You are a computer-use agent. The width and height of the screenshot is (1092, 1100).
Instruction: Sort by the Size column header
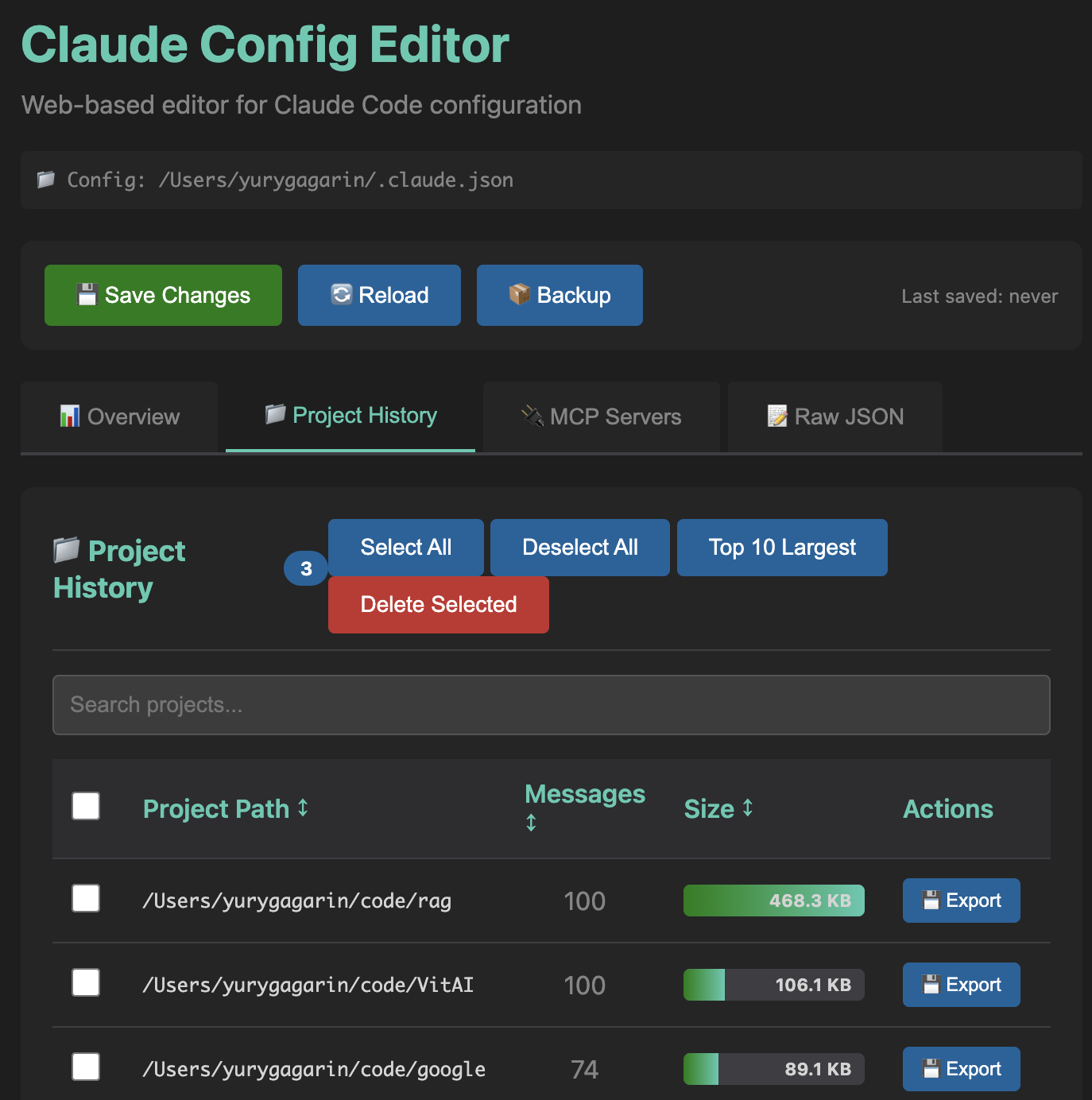point(718,809)
